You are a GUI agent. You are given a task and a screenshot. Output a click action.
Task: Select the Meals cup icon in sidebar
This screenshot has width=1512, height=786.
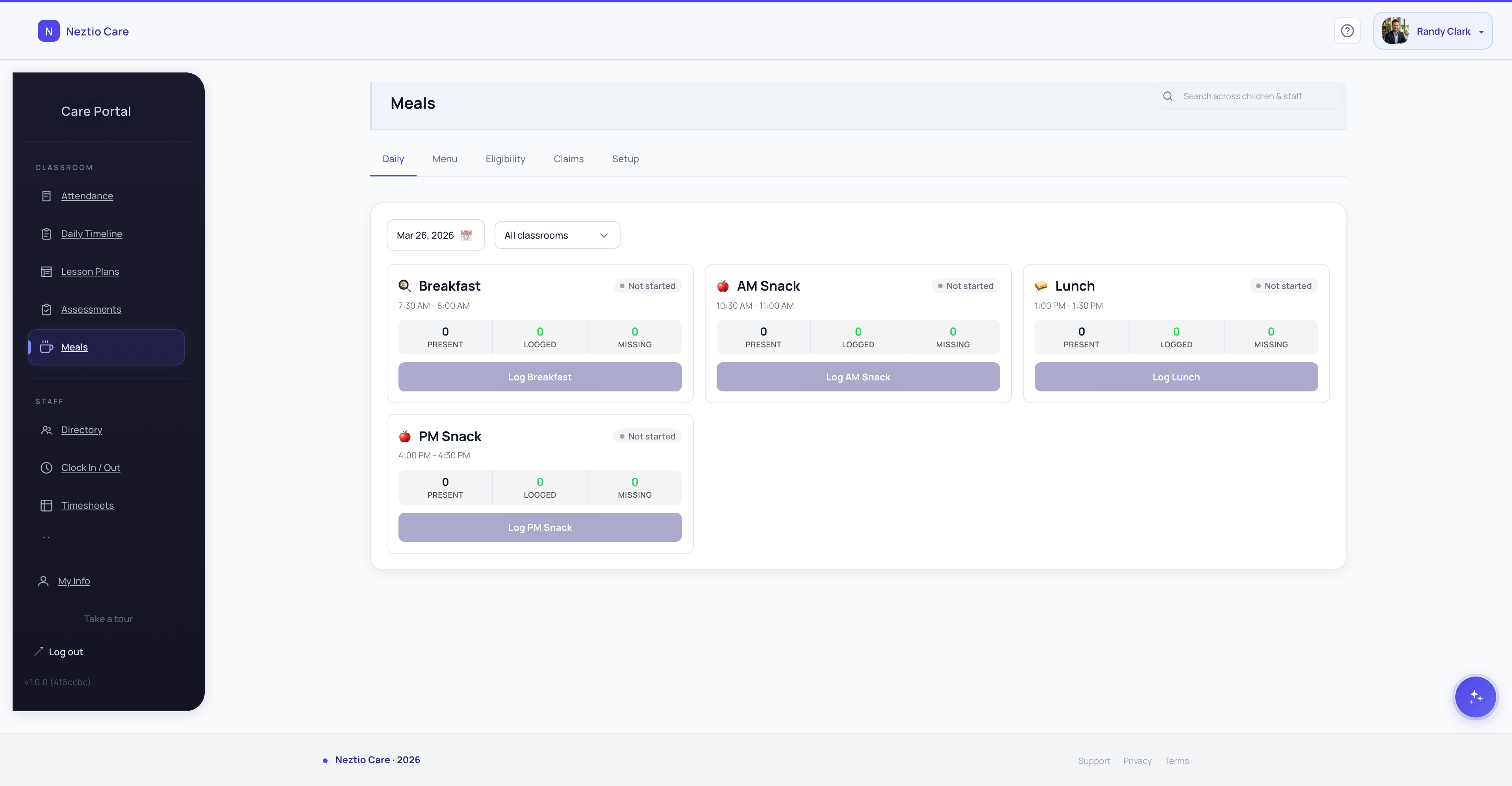tap(47, 347)
